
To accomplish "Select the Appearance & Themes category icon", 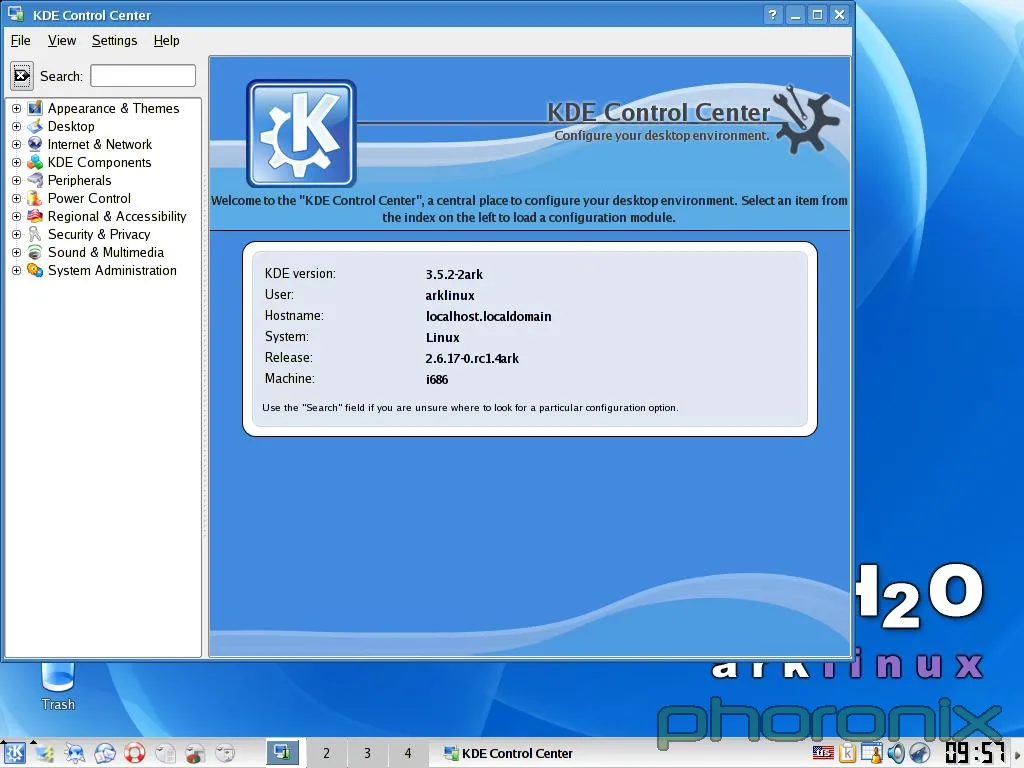I will [x=35, y=108].
